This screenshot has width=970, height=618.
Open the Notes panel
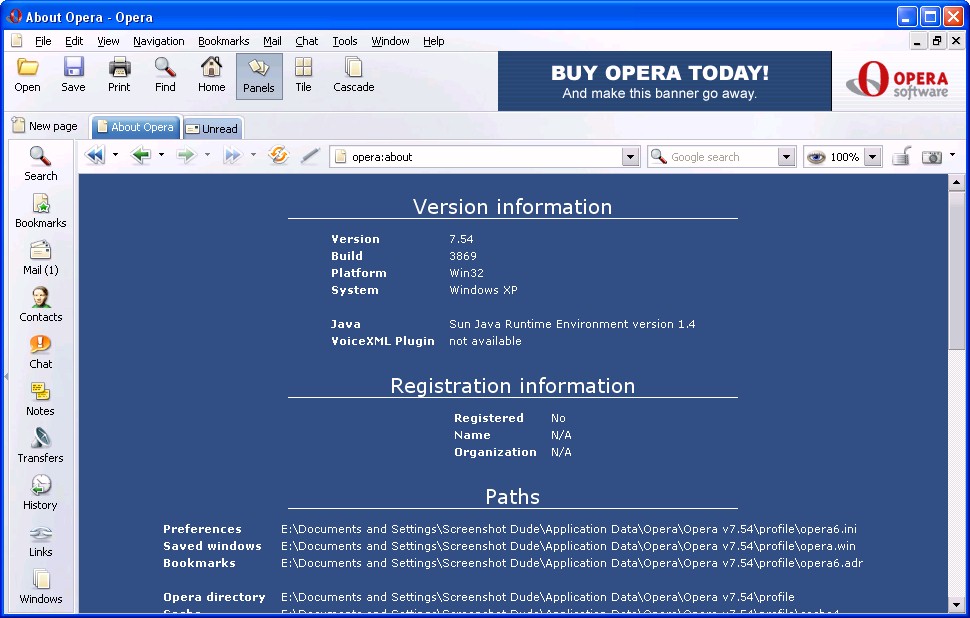41,398
